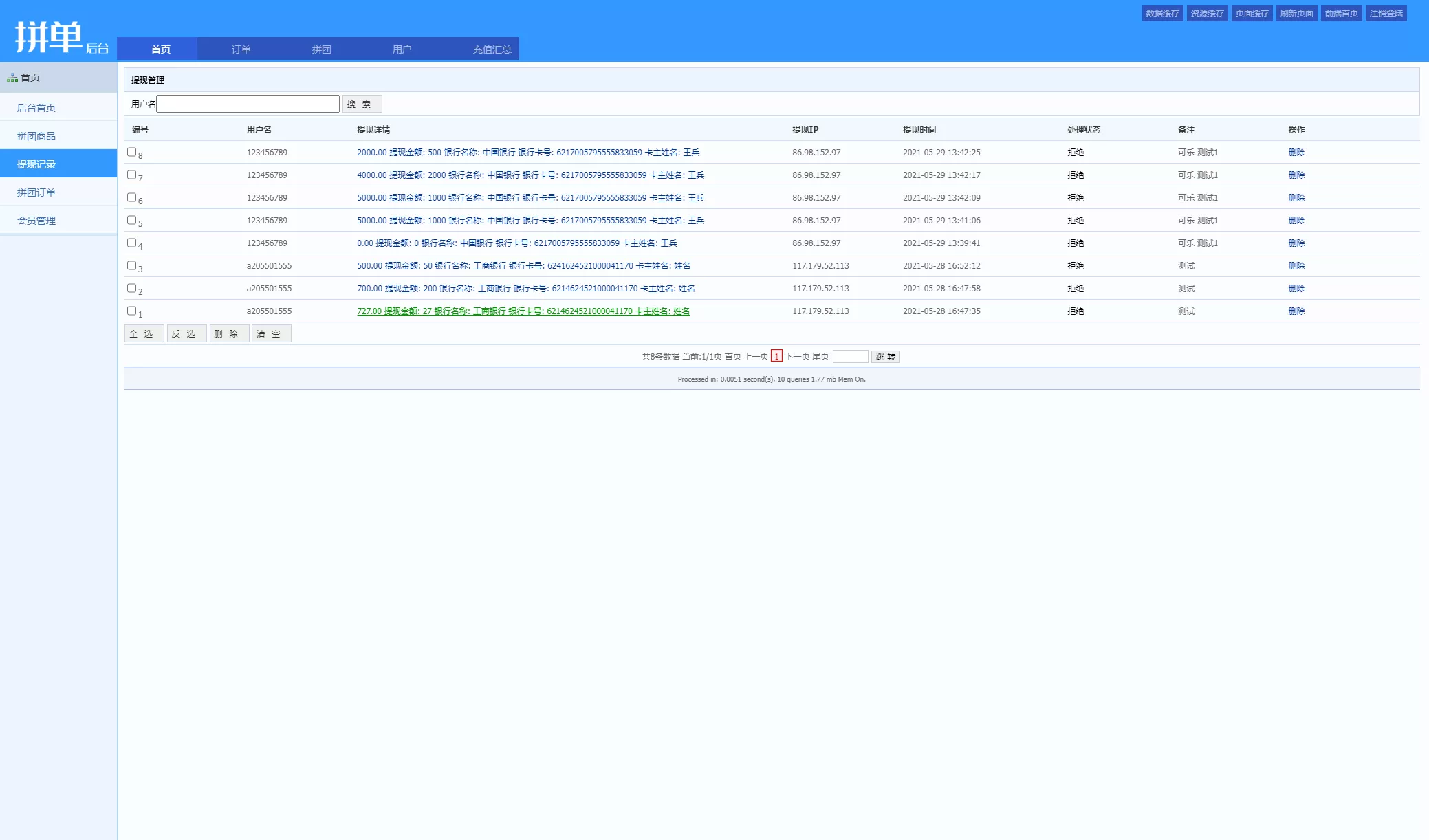The width and height of the screenshot is (1429, 840).
Task: Switch to the 充值汇总 tab
Action: click(x=492, y=49)
